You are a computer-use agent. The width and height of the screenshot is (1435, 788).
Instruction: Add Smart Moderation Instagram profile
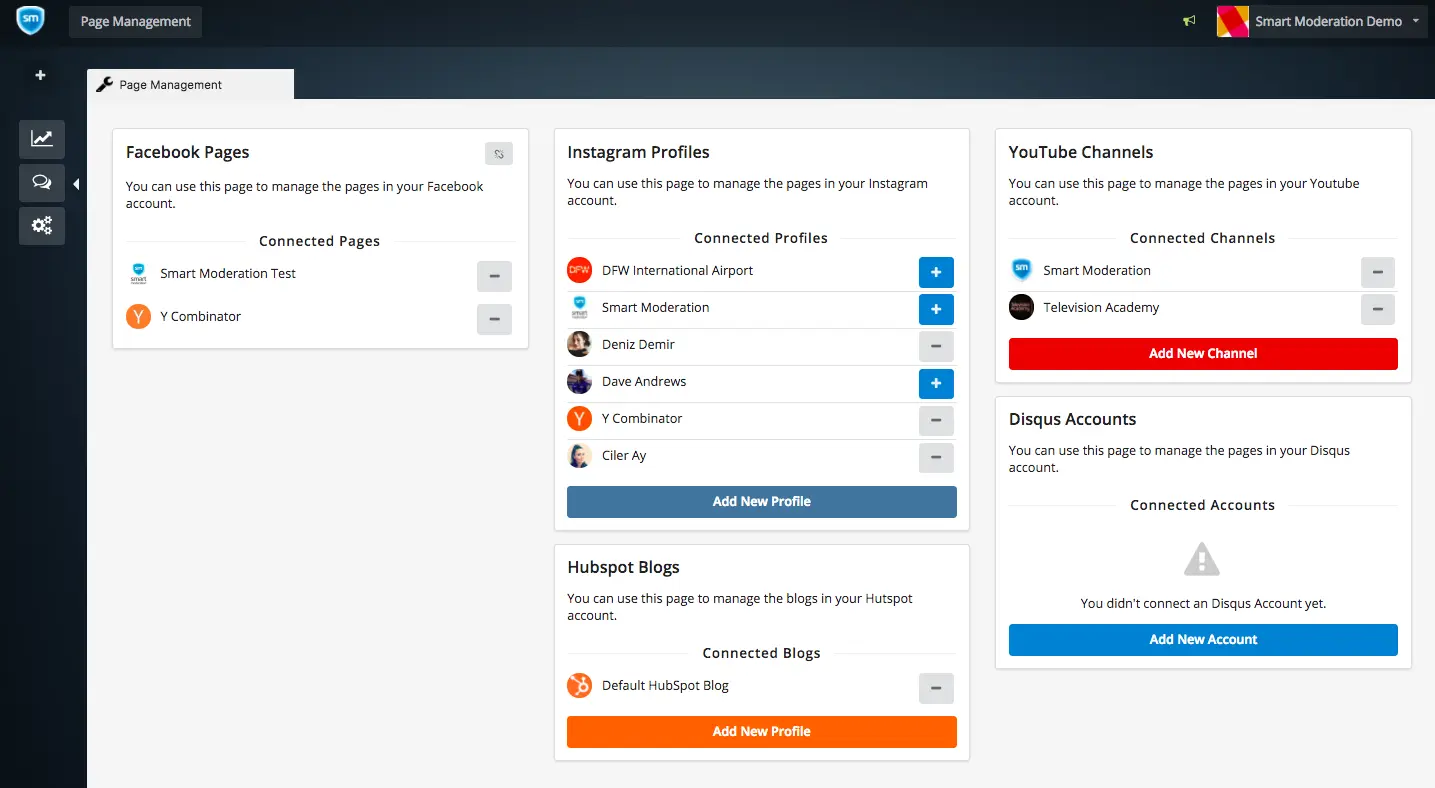click(936, 309)
